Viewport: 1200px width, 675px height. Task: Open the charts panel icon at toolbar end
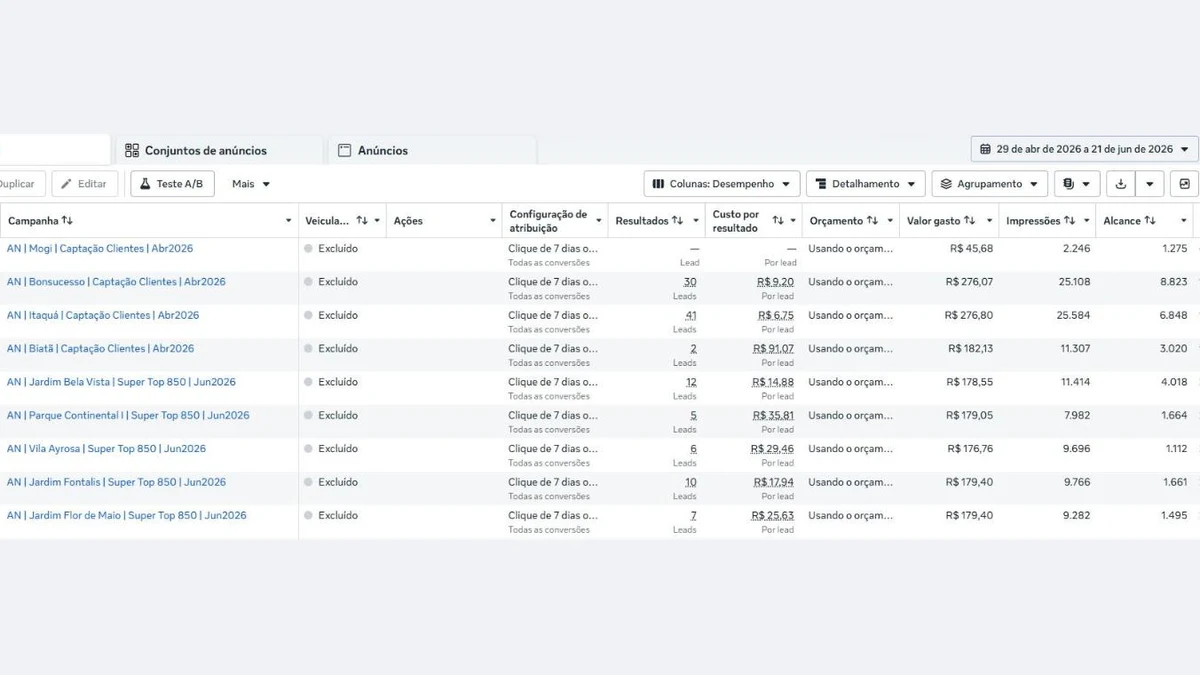(1185, 184)
